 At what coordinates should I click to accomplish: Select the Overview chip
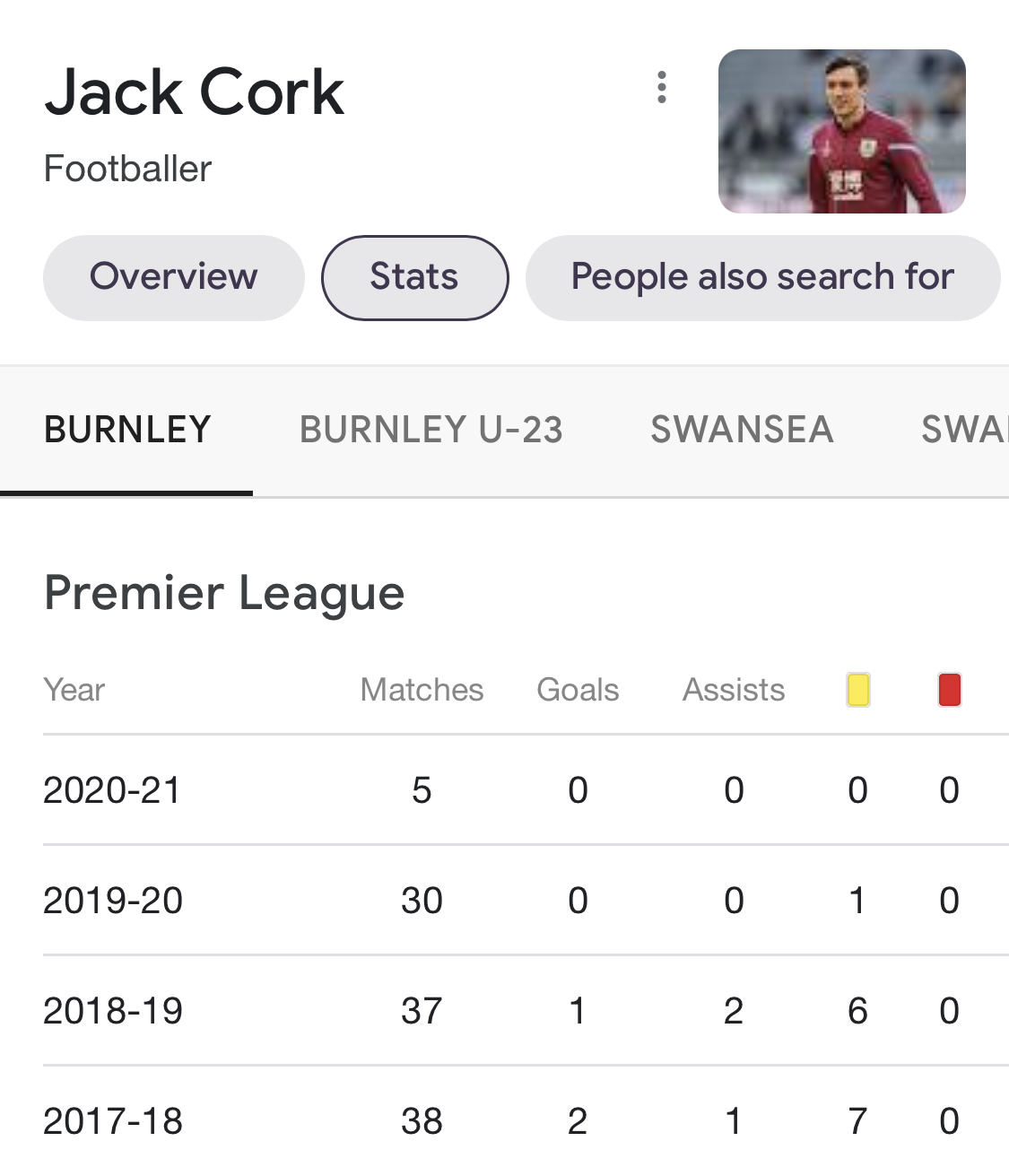tap(173, 277)
